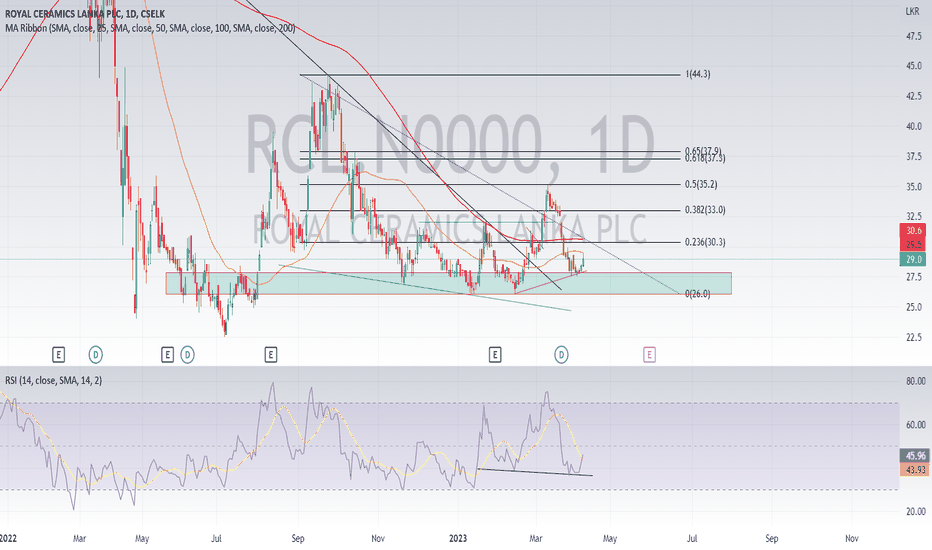This screenshot has width=932, height=550.
Task: Select the green support zone rectangle
Action: [448, 284]
